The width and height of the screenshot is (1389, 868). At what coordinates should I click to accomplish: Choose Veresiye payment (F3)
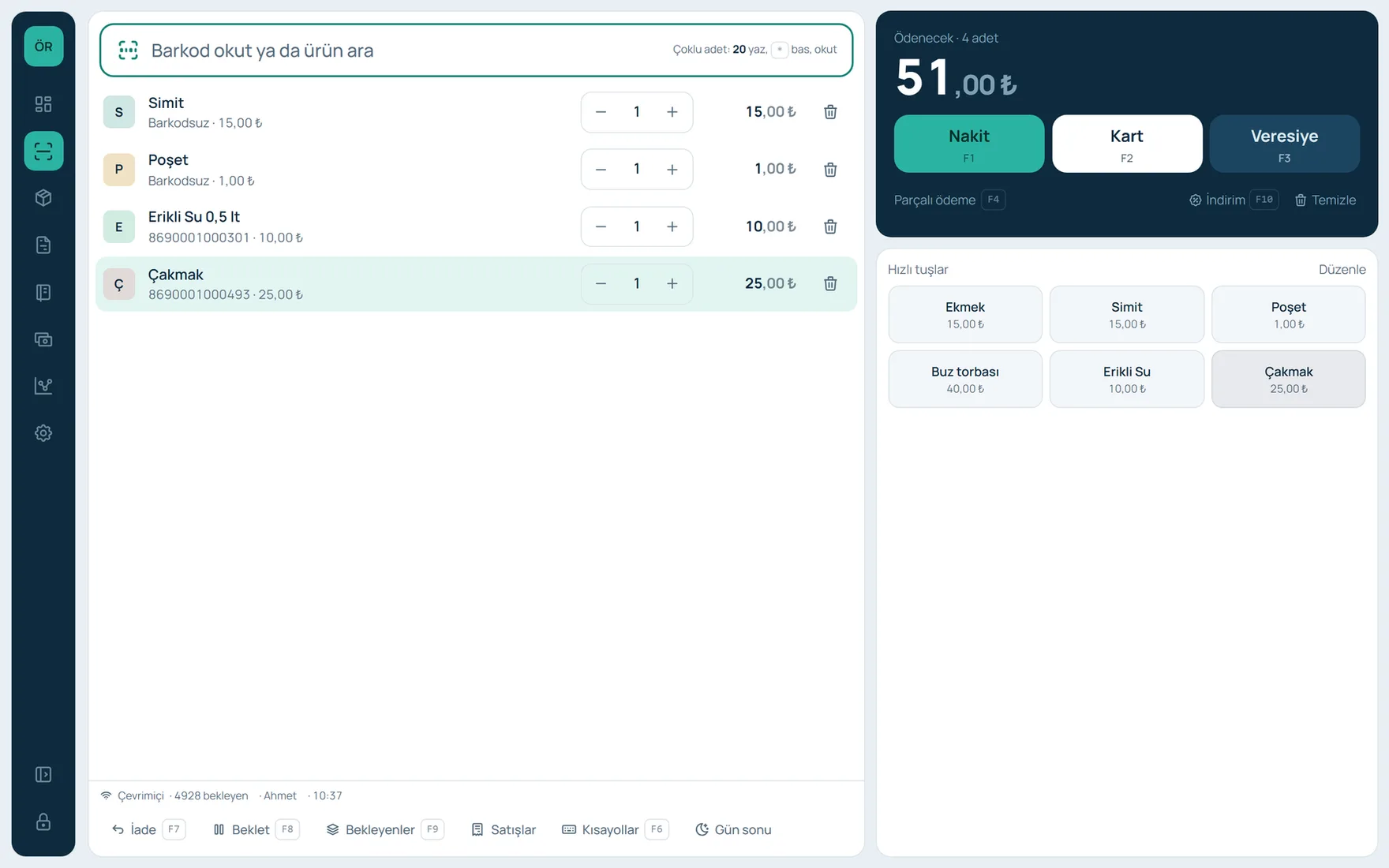tap(1285, 144)
